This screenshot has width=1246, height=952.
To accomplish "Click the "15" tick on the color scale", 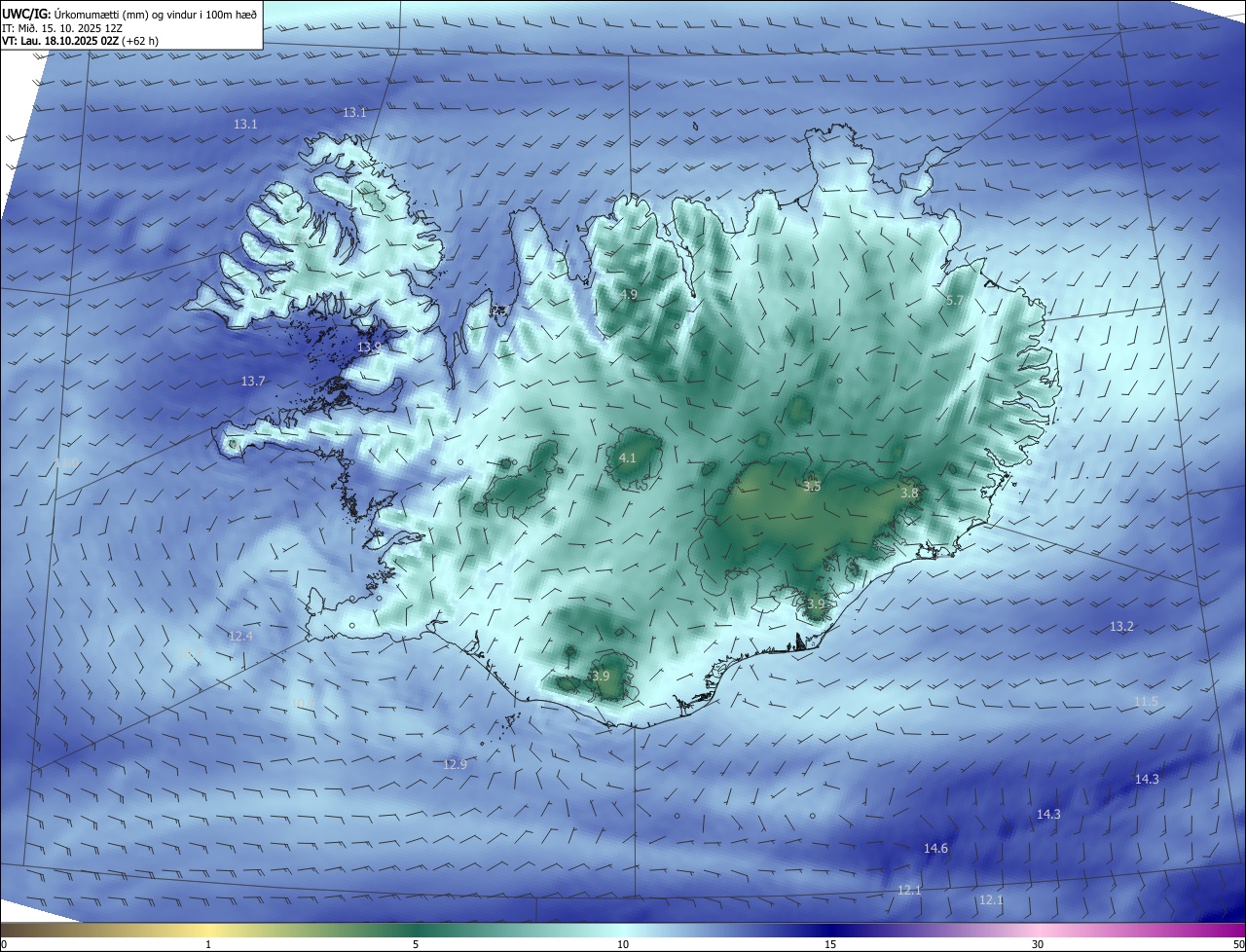I will pos(830,944).
